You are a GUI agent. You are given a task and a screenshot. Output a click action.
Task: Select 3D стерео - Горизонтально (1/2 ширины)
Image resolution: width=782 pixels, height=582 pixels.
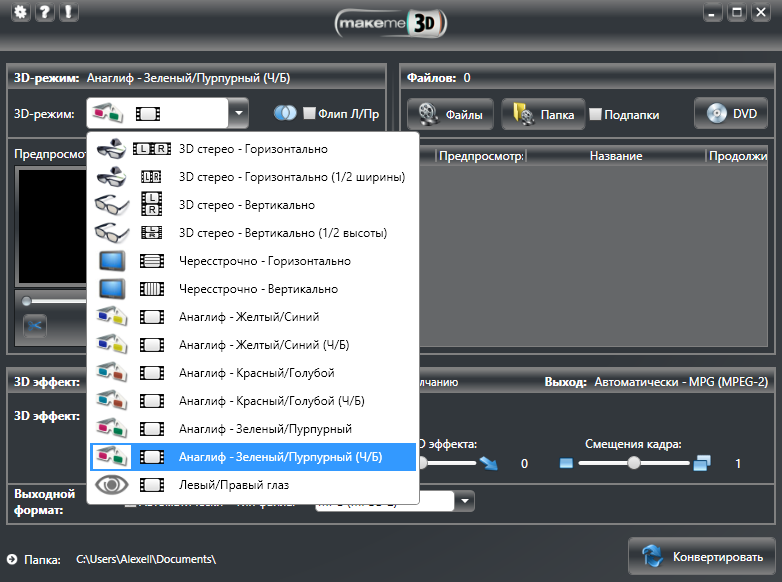click(x=253, y=177)
